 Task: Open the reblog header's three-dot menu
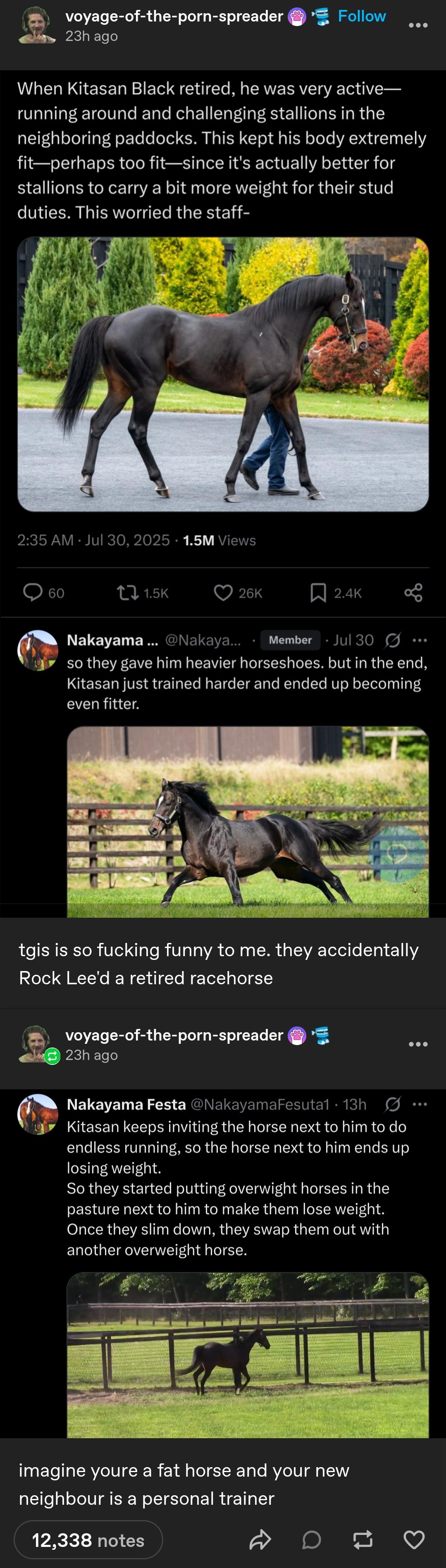[418, 1044]
